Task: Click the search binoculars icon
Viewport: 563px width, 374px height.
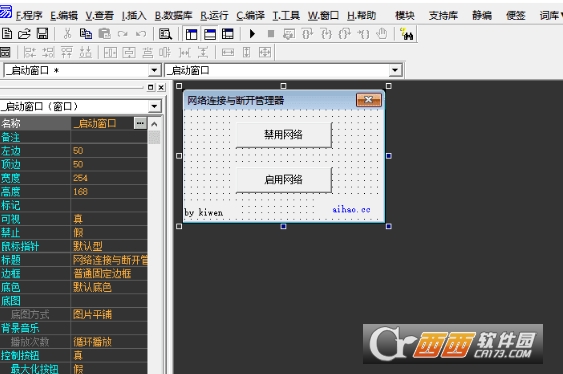Action: tap(407, 34)
